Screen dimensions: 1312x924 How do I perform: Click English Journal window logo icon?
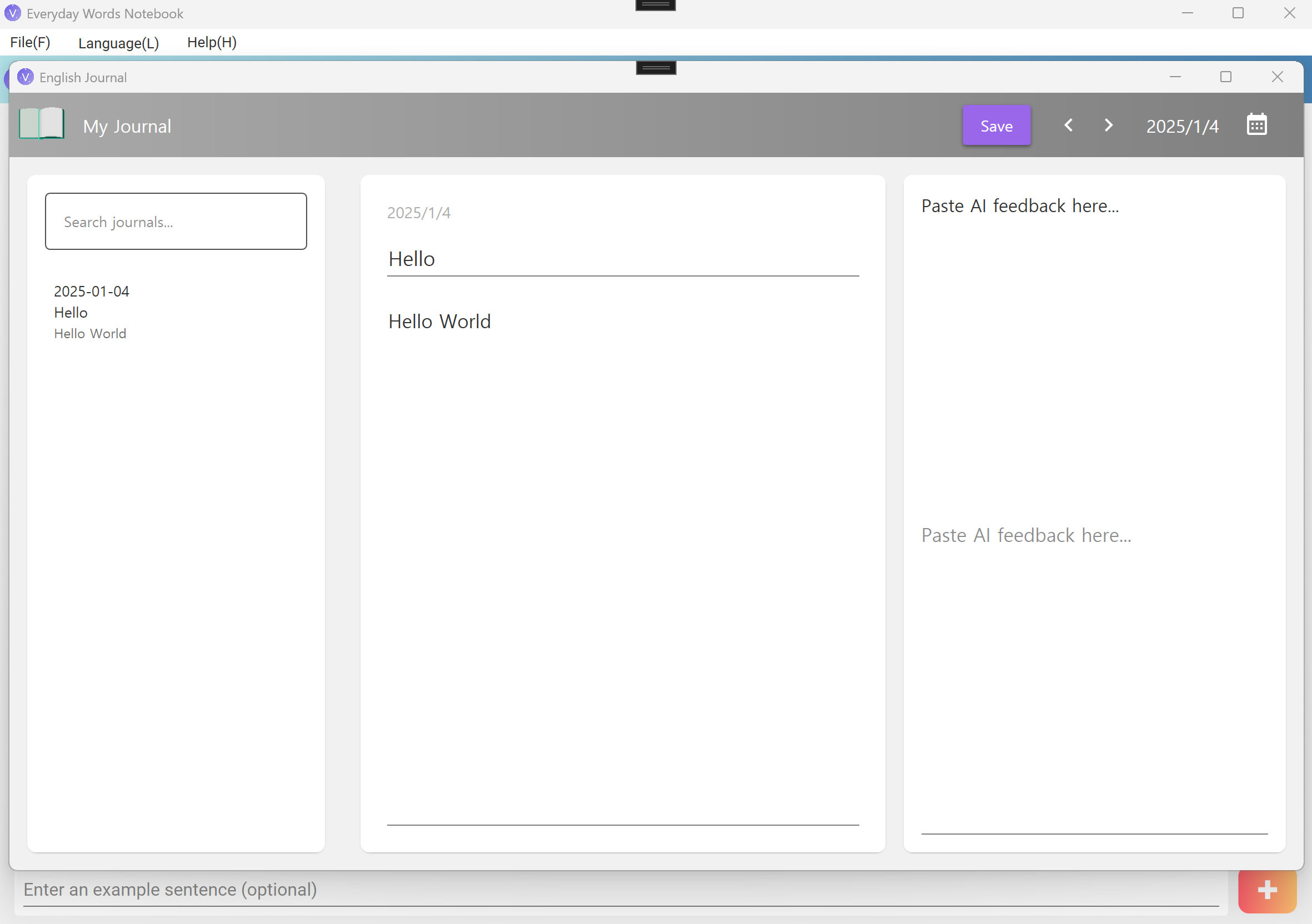click(25, 77)
